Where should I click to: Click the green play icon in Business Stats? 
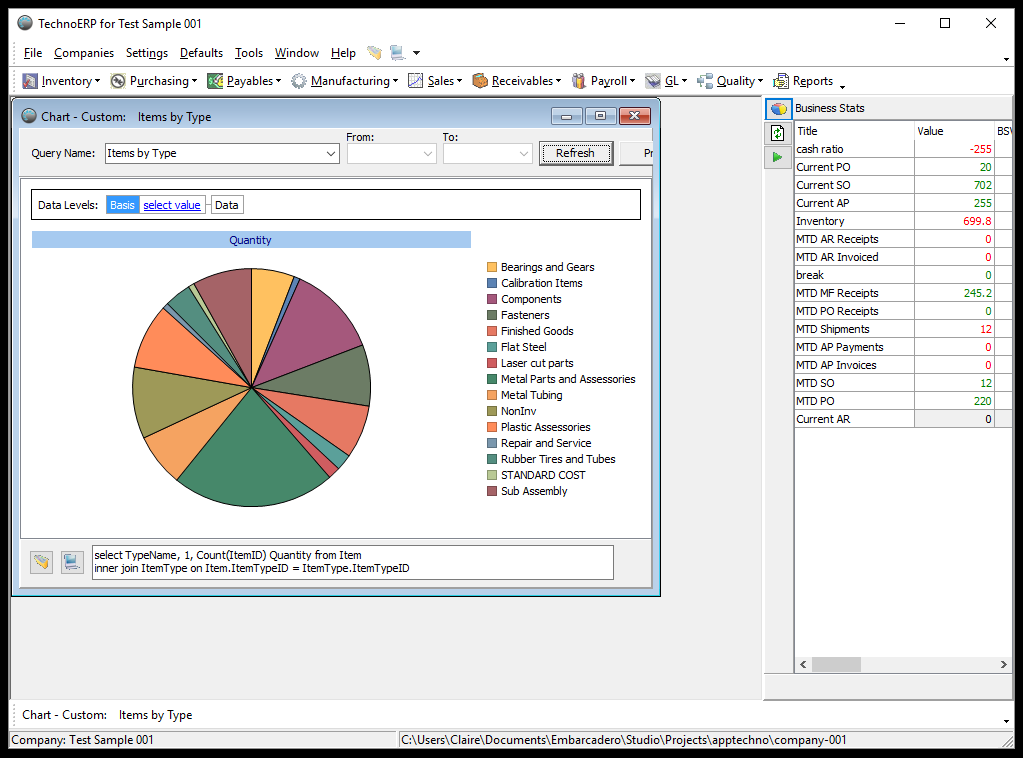(778, 157)
